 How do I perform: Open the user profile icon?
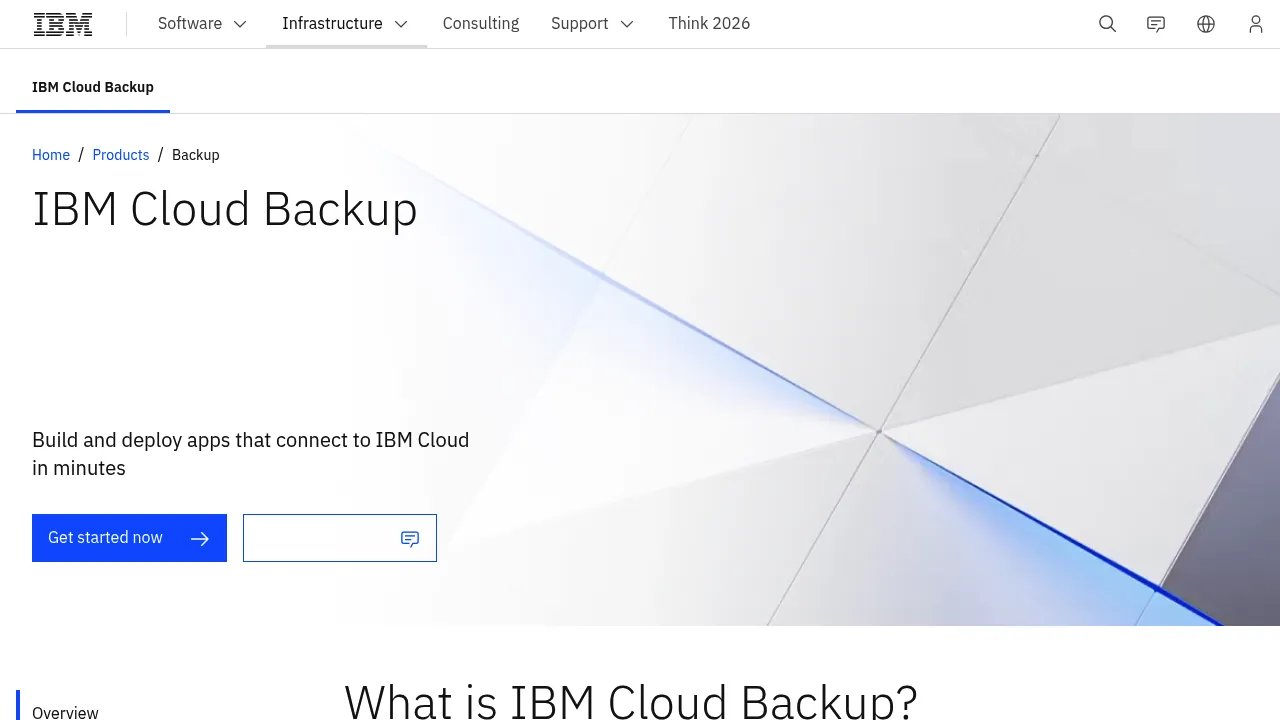(x=1256, y=24)
